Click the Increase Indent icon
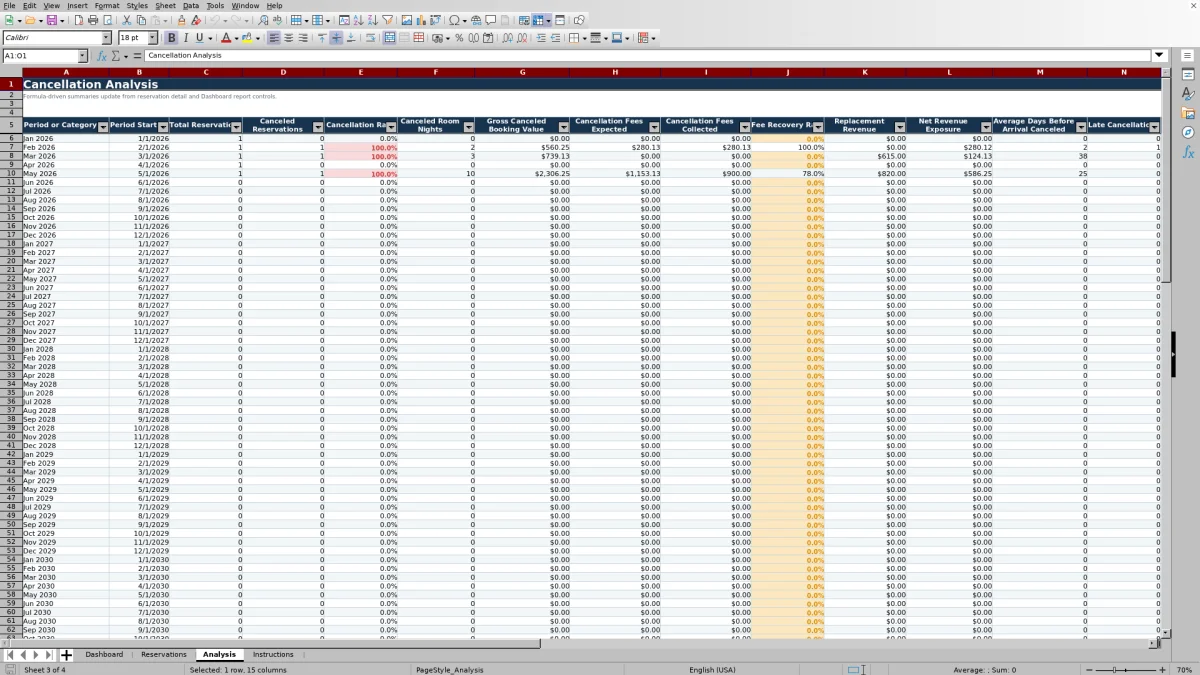The height and width of the screenshot is (675, 1200). [x=541, y=38]
